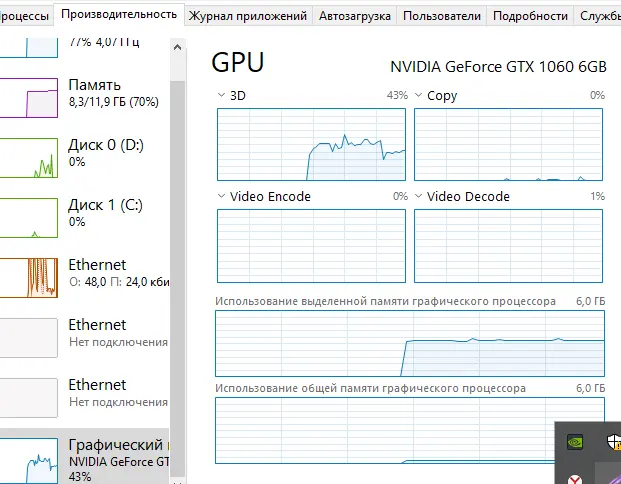
Task: Click the Использование общей памяти графического процессора label
Action: pyautogui.click(x=370, y=389)
